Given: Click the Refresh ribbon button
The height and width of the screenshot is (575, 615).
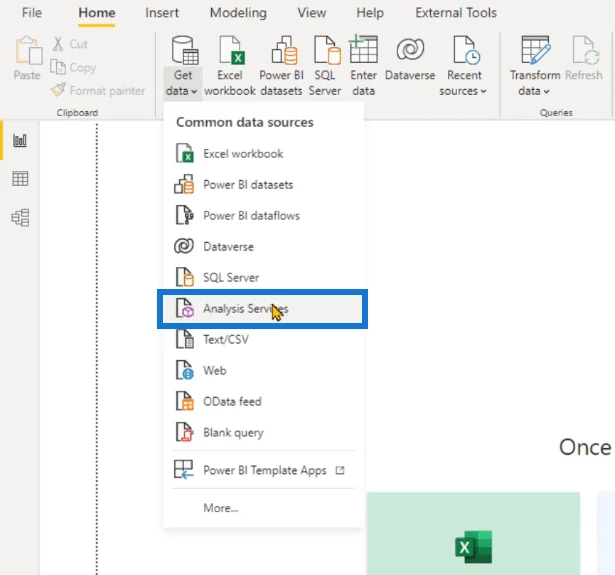Looking at the screenshot, I should (x=584, y=59).
